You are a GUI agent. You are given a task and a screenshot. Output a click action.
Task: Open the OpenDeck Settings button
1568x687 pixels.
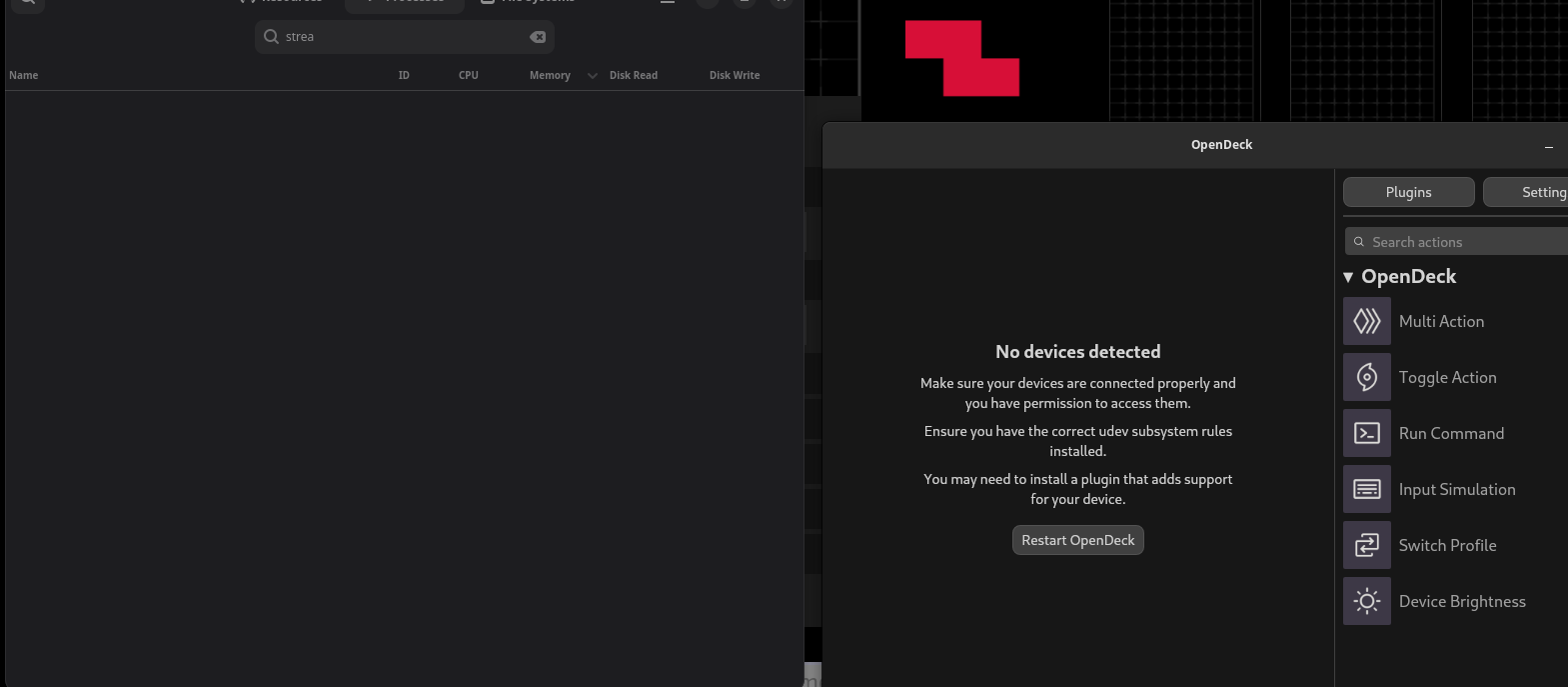[1526, 192]
